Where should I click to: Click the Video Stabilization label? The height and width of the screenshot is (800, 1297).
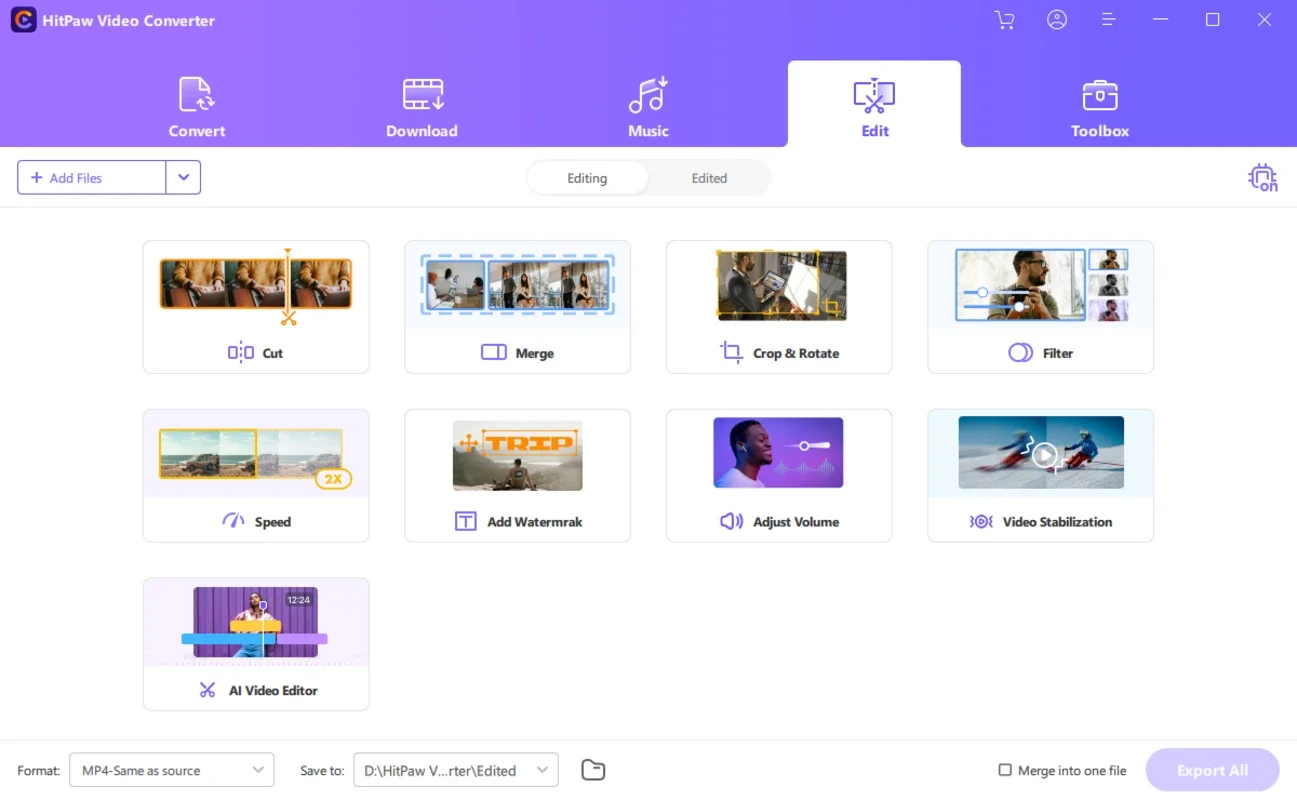[1057, 522]
